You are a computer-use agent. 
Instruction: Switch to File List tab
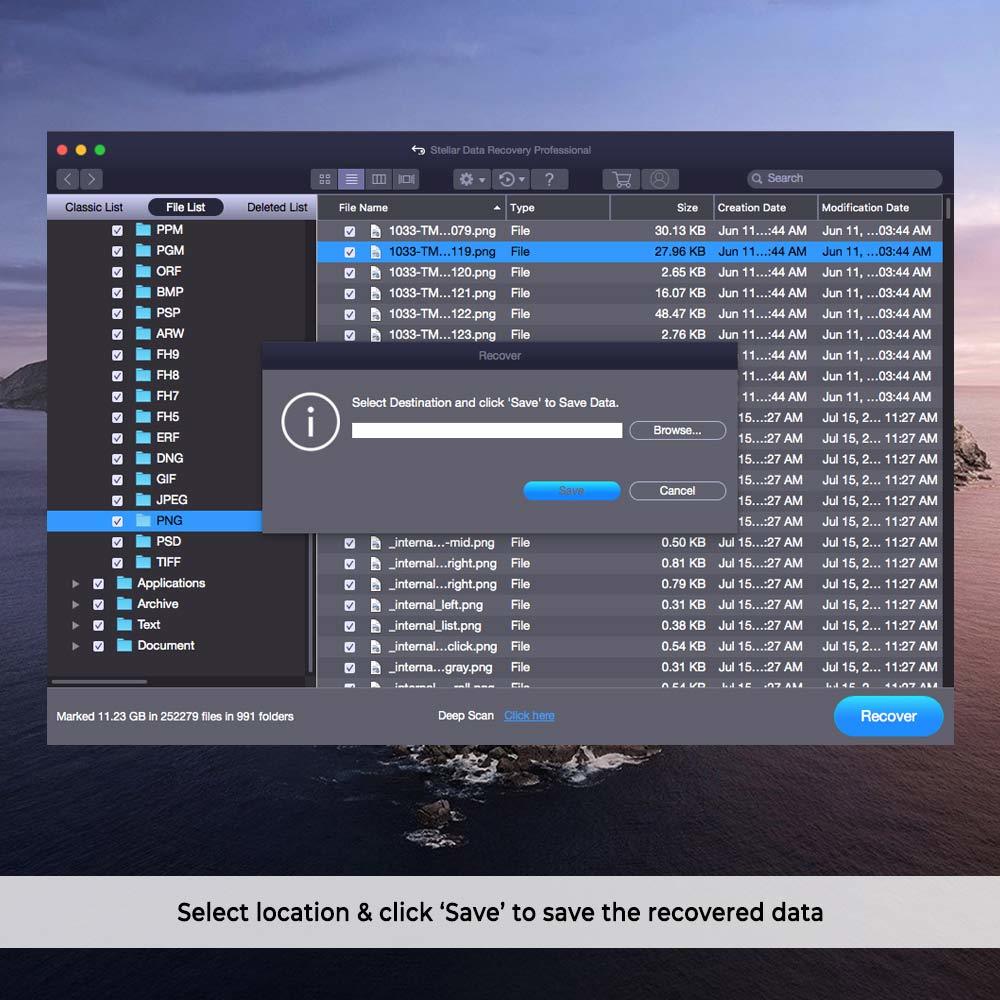click(x=186, y=207)
